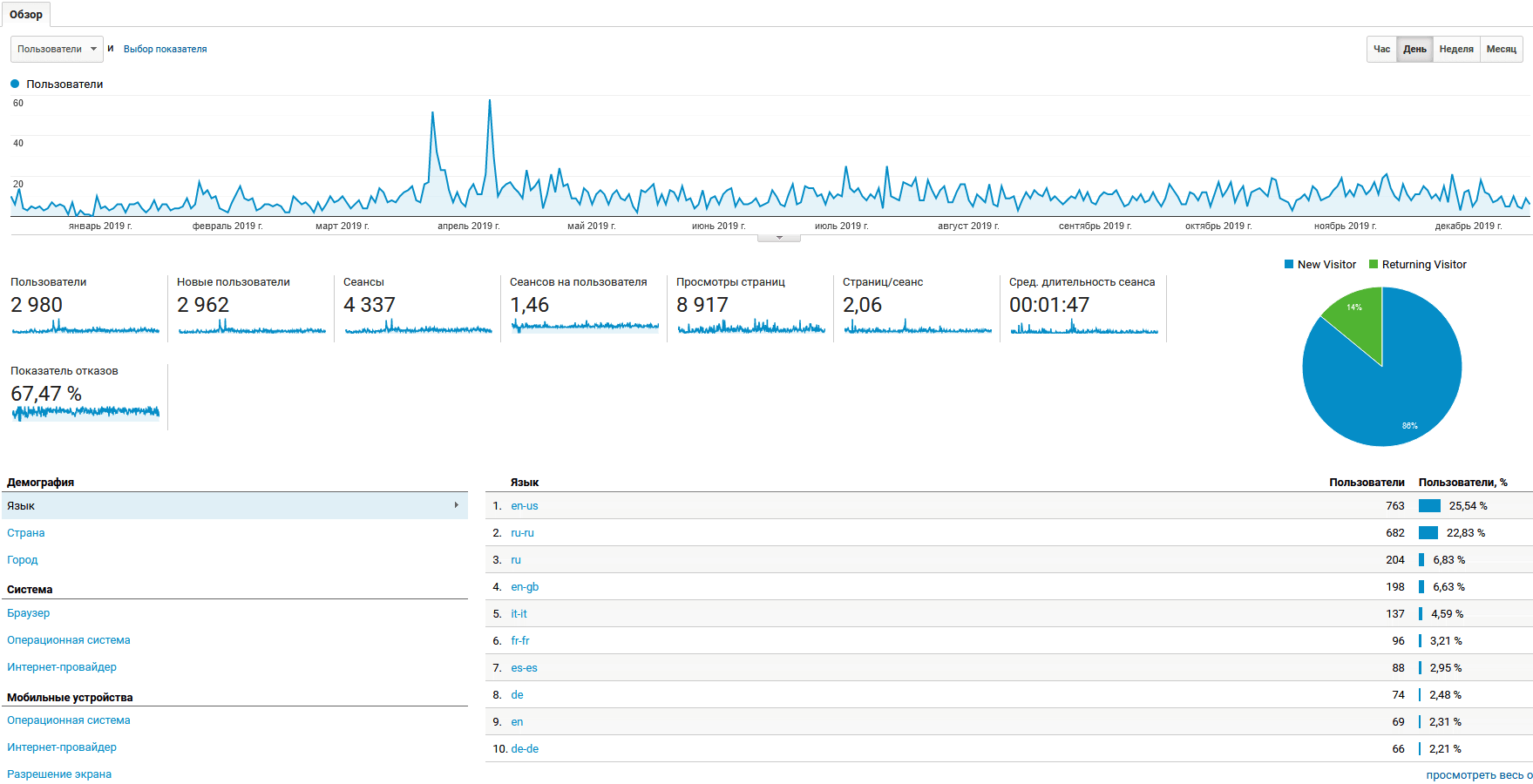Viewport: 1533px width, 784px height.
Task: Switch chart granularity to Неделя
Action: (x=1456, y=49)
